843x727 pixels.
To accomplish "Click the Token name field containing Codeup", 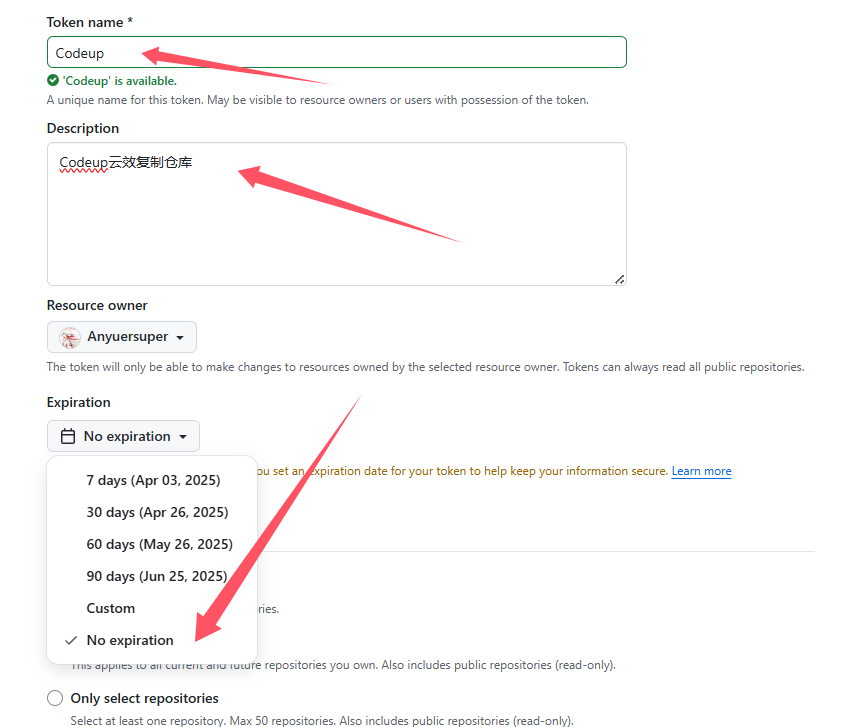I will (x=337, y=52).
